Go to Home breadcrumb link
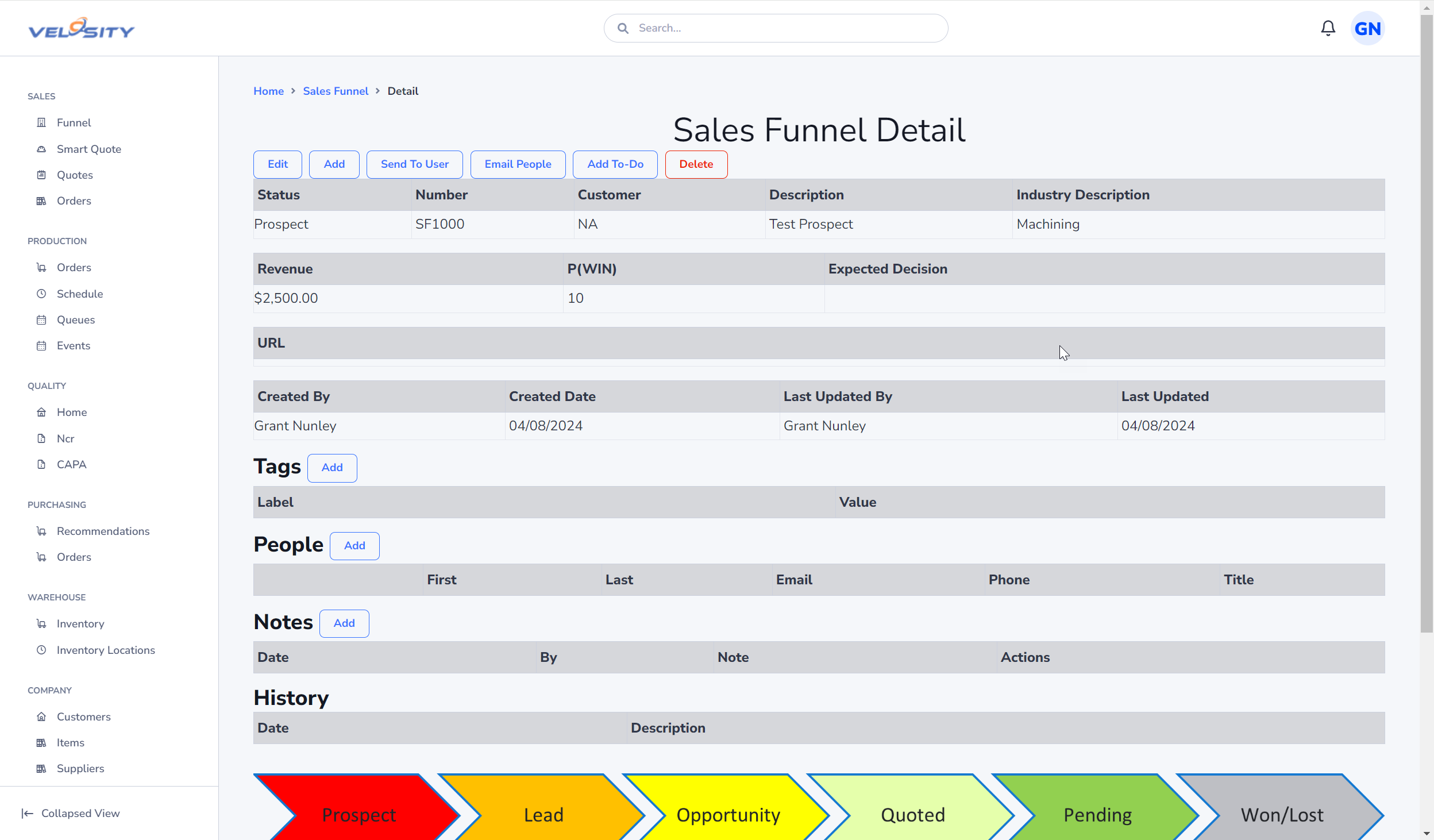The width and height of the screenshot is (1434, 840). (269, 91)
